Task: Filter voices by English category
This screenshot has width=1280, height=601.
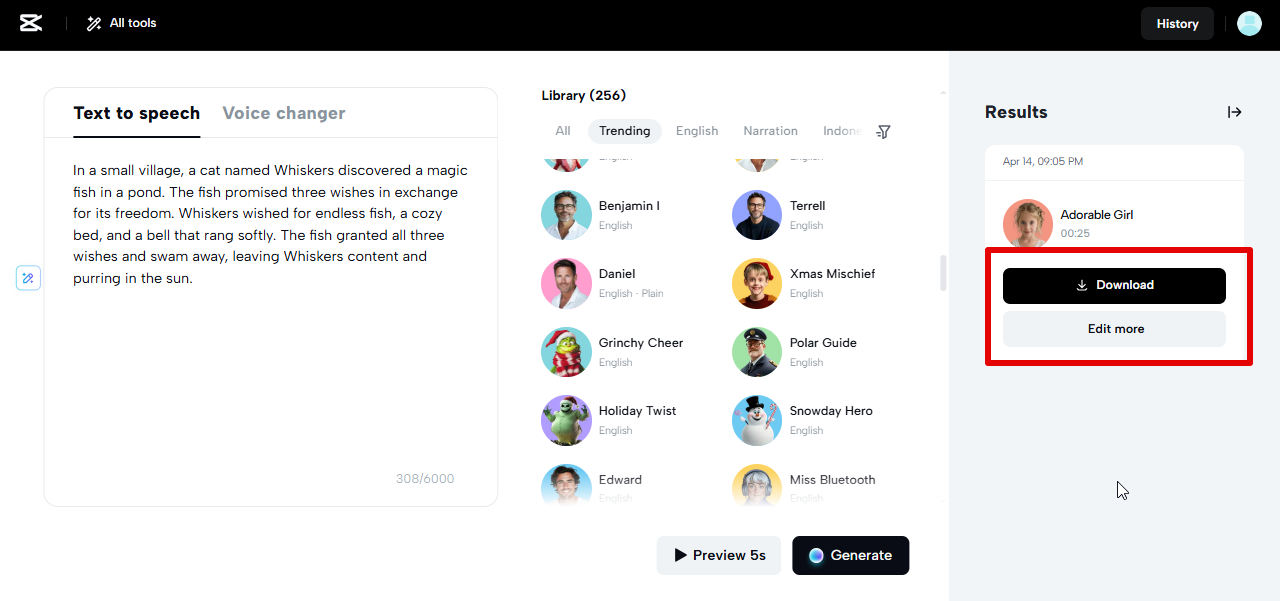Action: (x=697, y=131)
